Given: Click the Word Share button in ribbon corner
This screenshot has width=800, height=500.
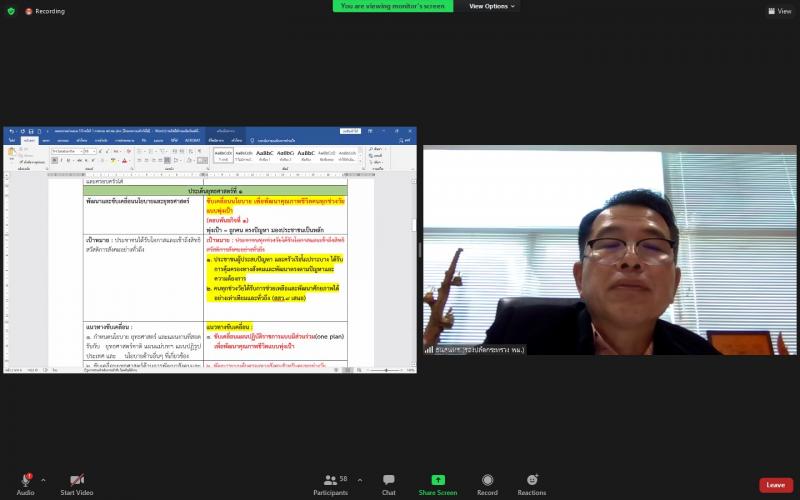Looking at the screenshot, I should [x=405, y=140].
